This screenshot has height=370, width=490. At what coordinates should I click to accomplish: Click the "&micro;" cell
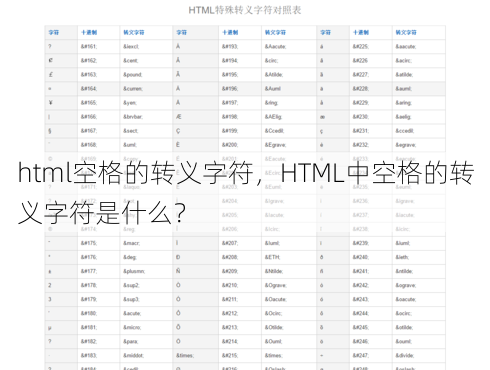(146, 327)
